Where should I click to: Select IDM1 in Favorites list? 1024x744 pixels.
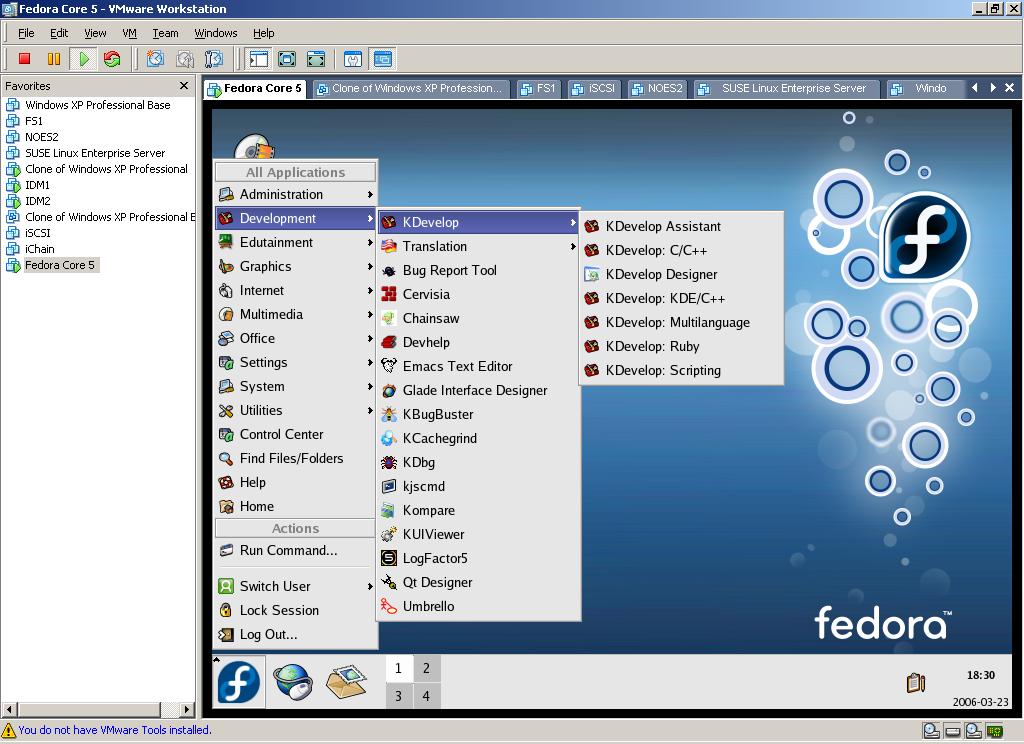tap(37, 185)
